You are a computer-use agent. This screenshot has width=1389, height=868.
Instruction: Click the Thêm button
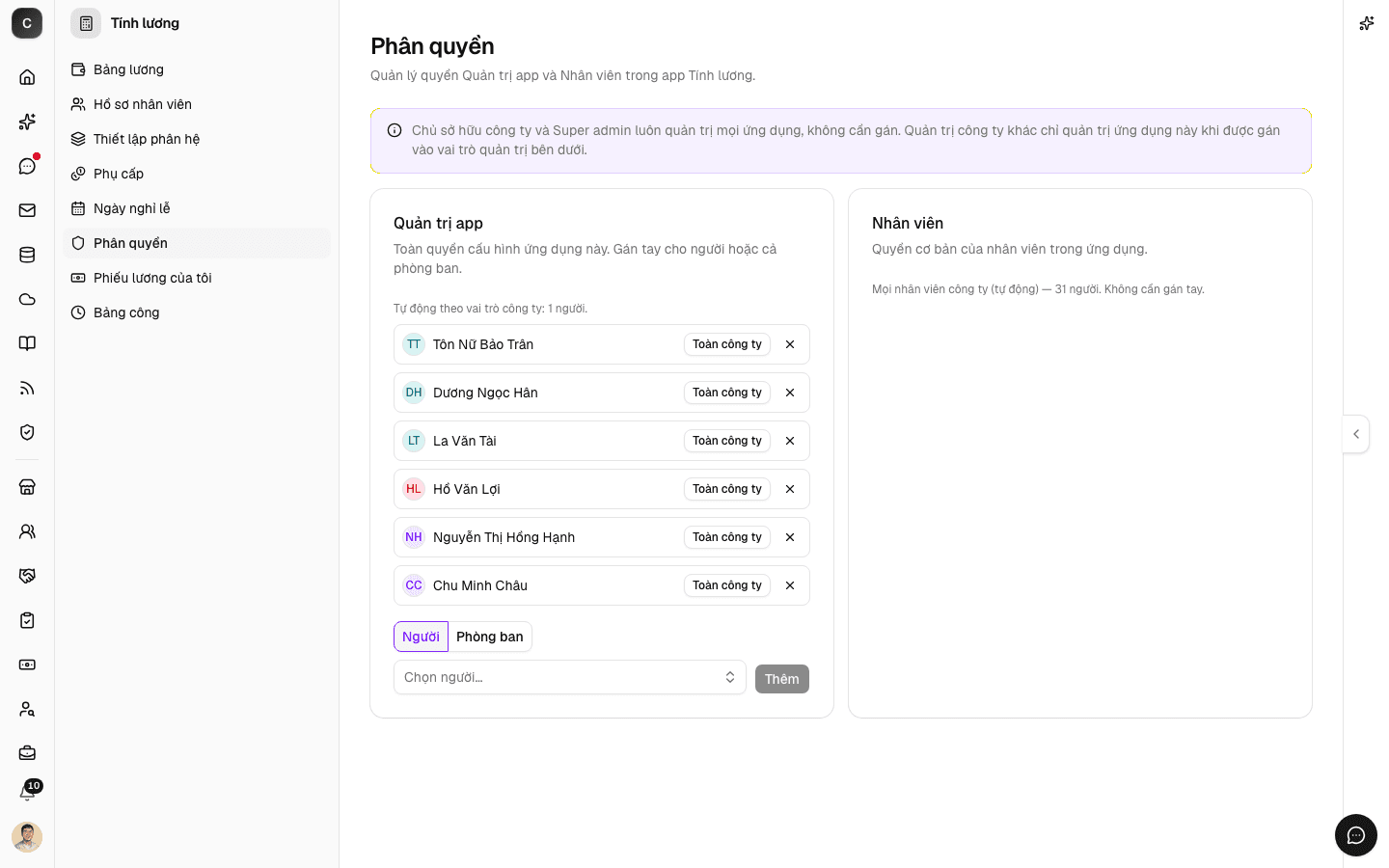click(x=782, y=679)
